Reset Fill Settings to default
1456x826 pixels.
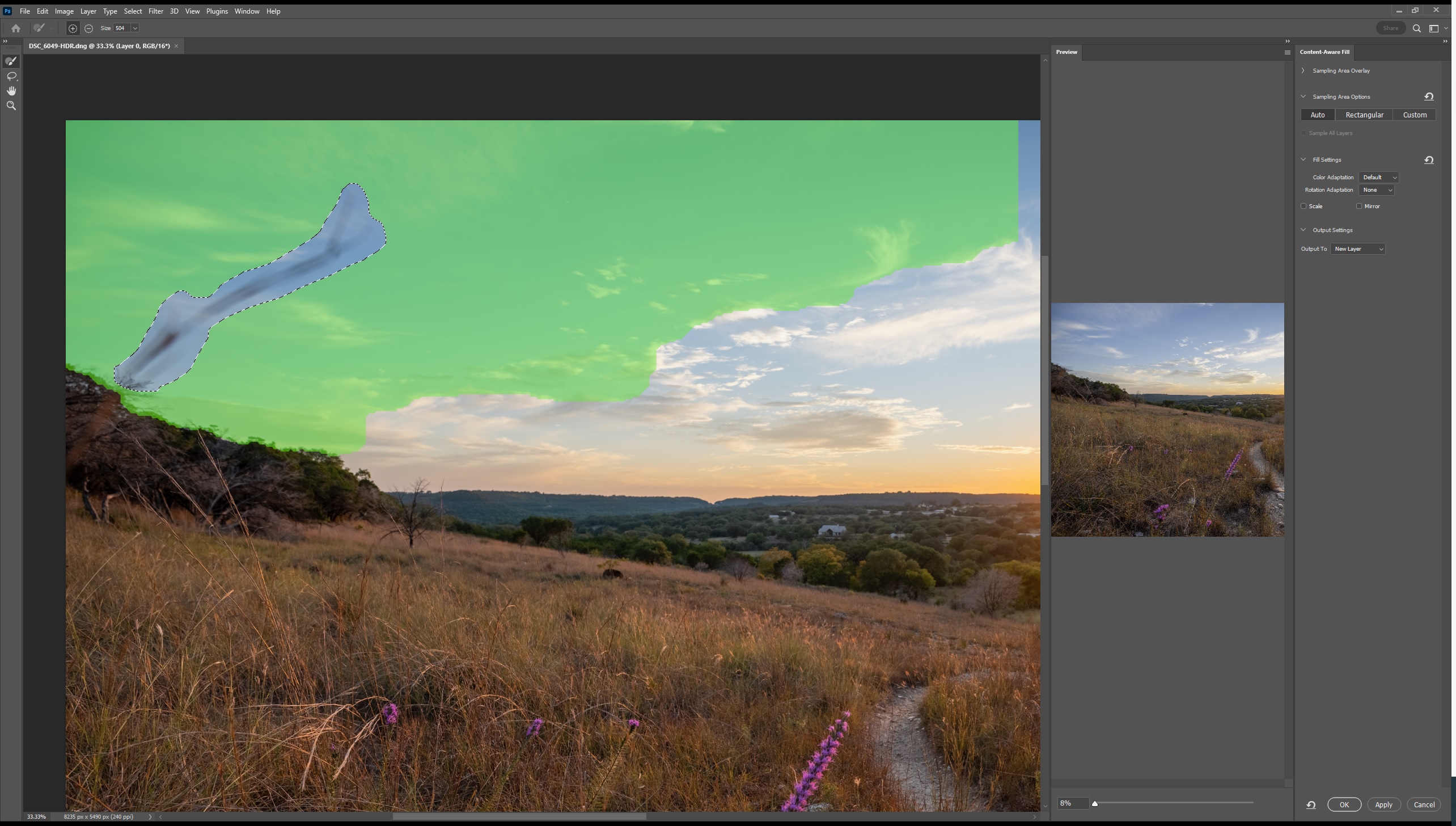[1429, 160]
